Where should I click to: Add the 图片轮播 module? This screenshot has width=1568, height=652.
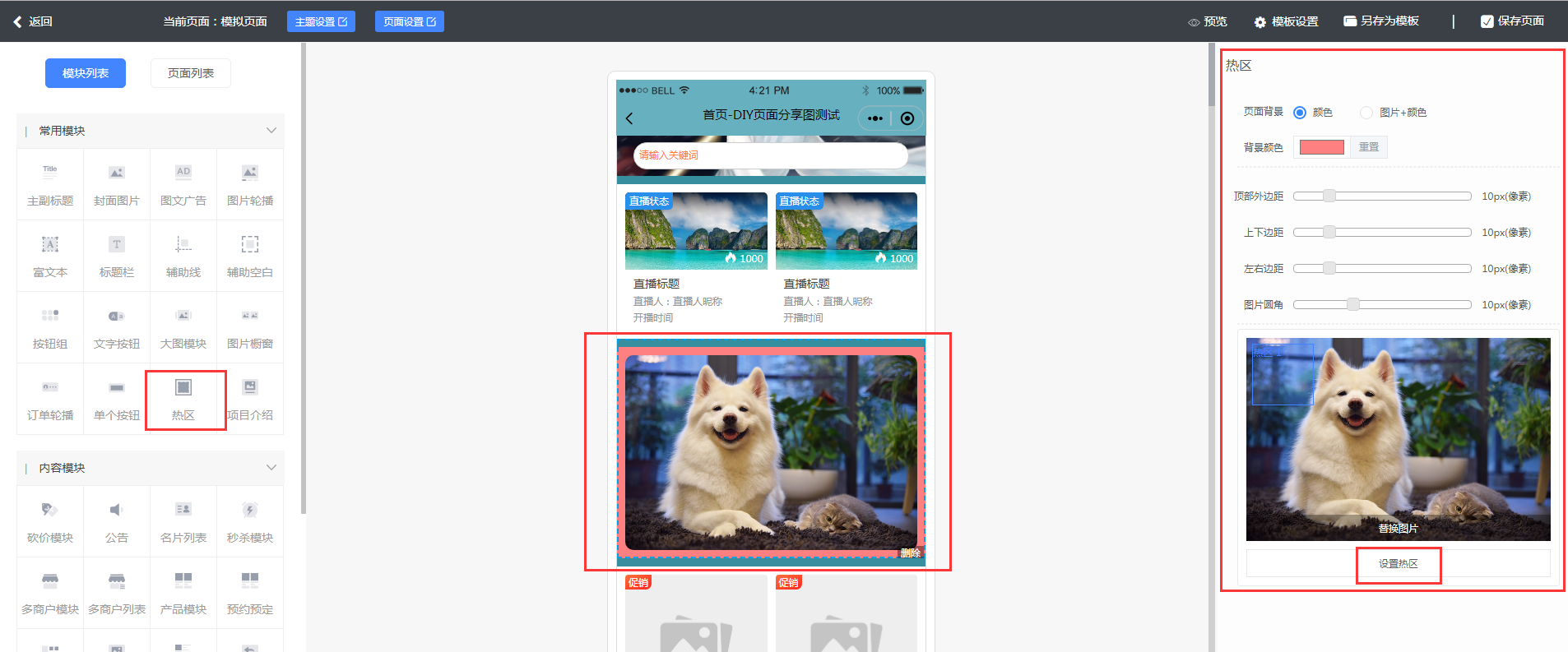pyautogui.click(x=250, y=184)
